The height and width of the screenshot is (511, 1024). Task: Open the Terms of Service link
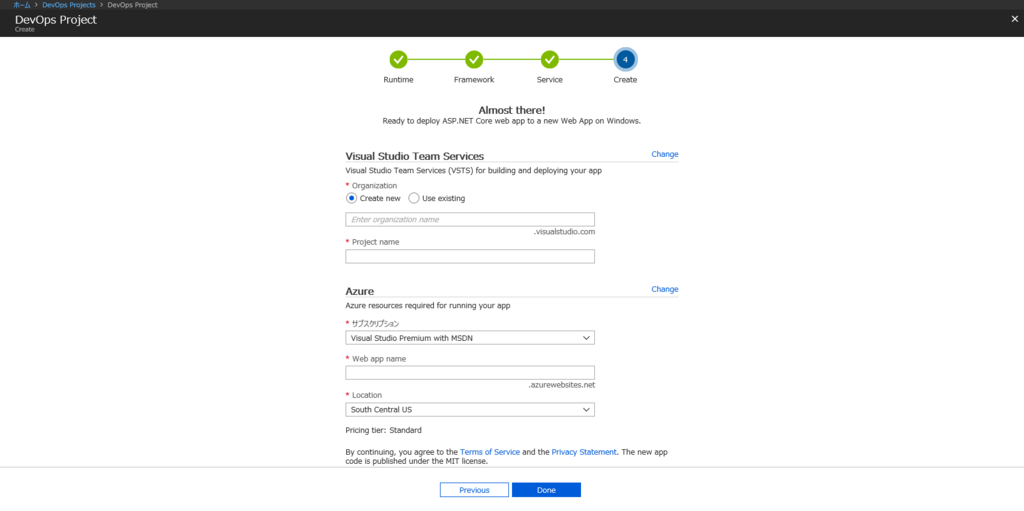(x=490, y=452)
